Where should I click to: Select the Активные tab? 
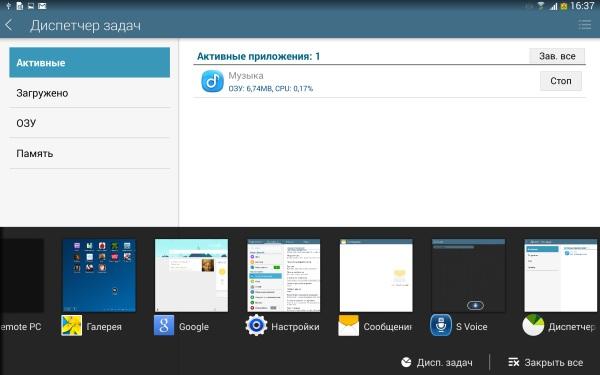(90, 62)
